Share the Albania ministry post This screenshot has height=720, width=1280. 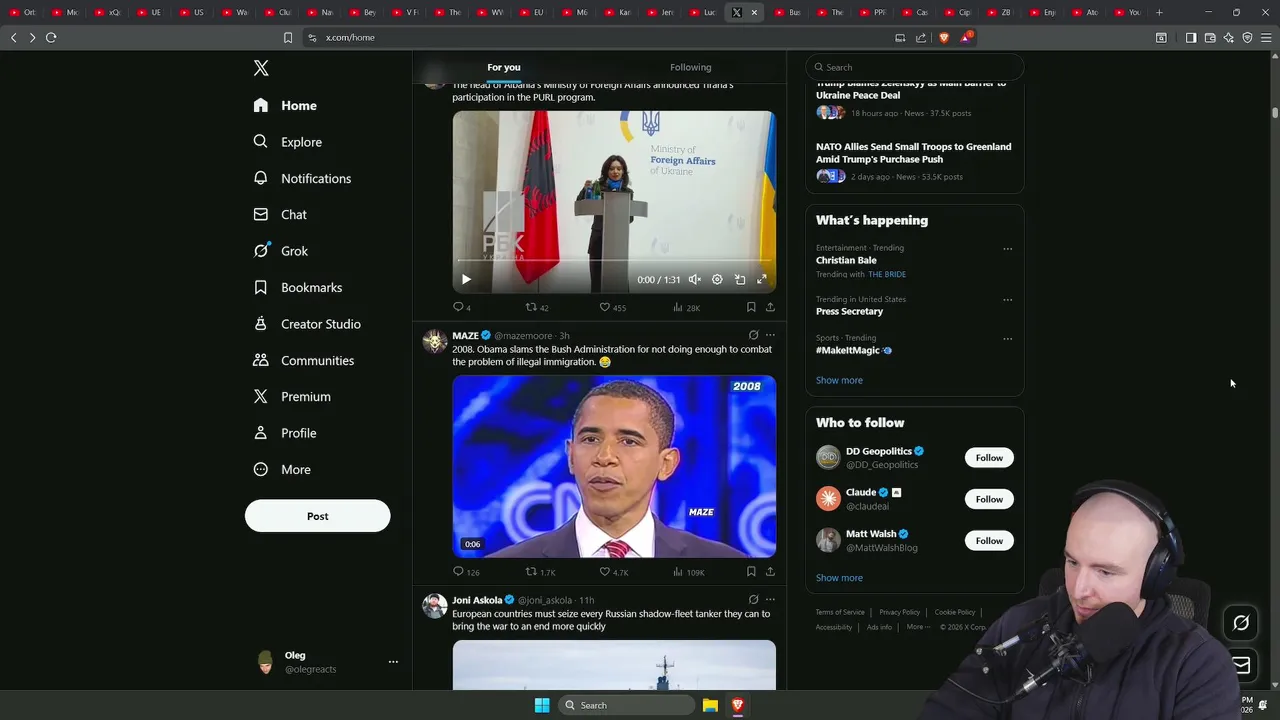[770, 307]
